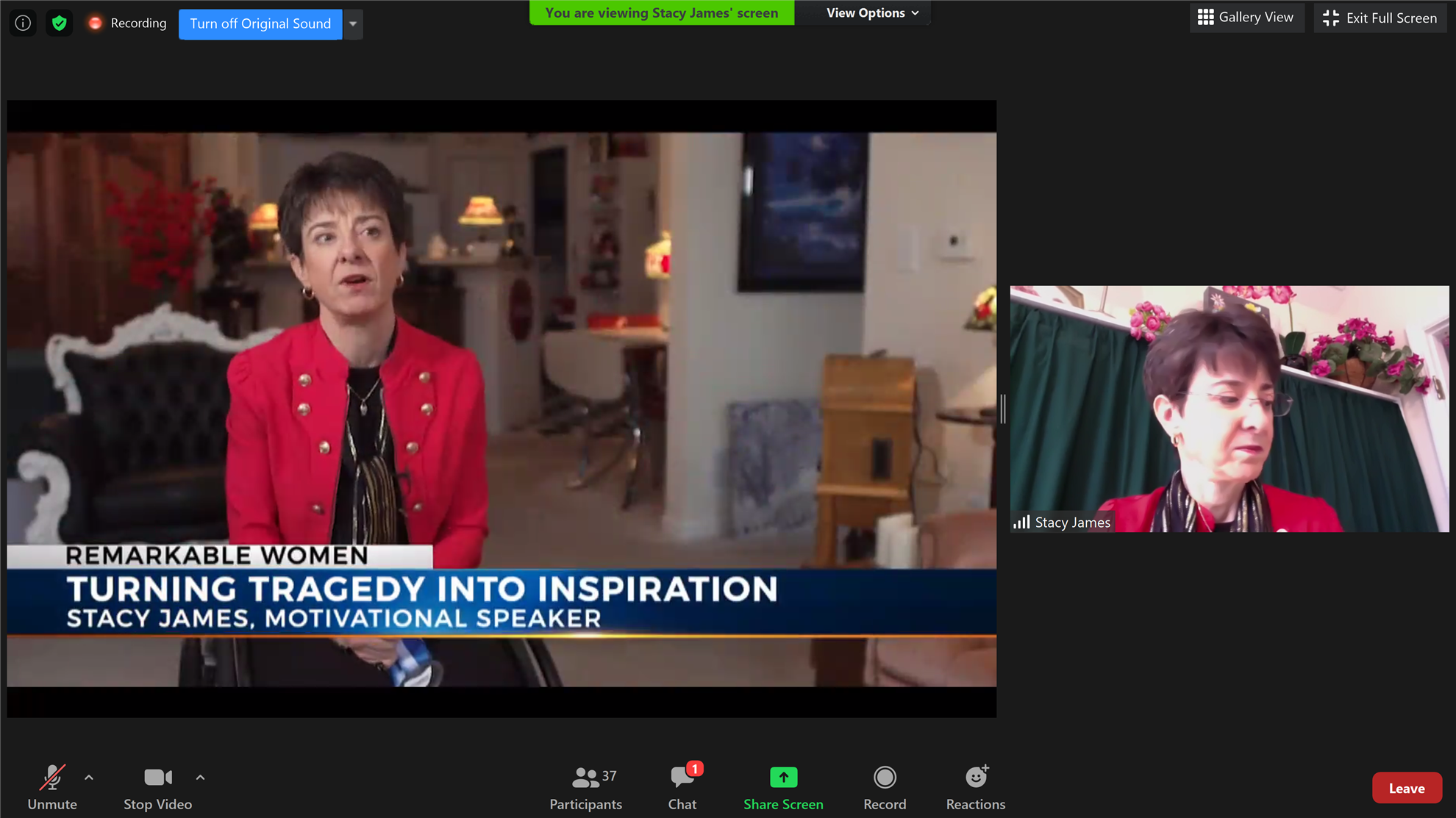This screenshot has width=1456, height=818.
Task: Click the screen-viewing notification banner
Action: 662,13
